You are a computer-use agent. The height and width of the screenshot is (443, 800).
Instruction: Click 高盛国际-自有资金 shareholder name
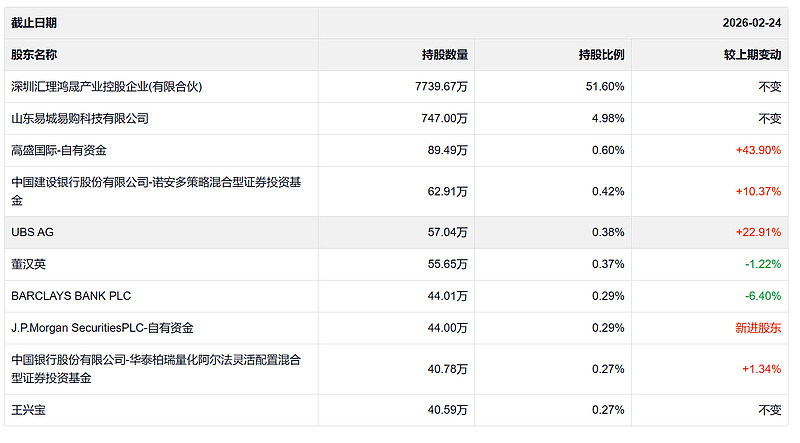[59, 151]
